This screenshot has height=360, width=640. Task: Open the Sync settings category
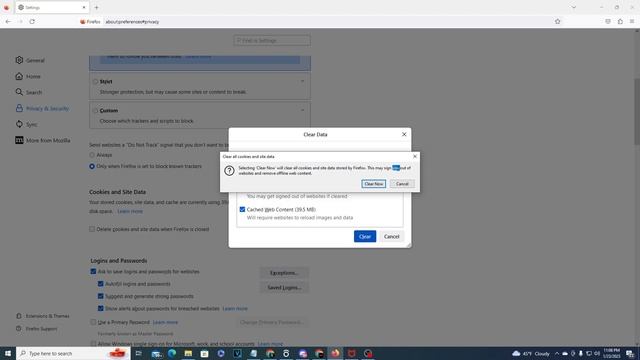coord(27,124)
